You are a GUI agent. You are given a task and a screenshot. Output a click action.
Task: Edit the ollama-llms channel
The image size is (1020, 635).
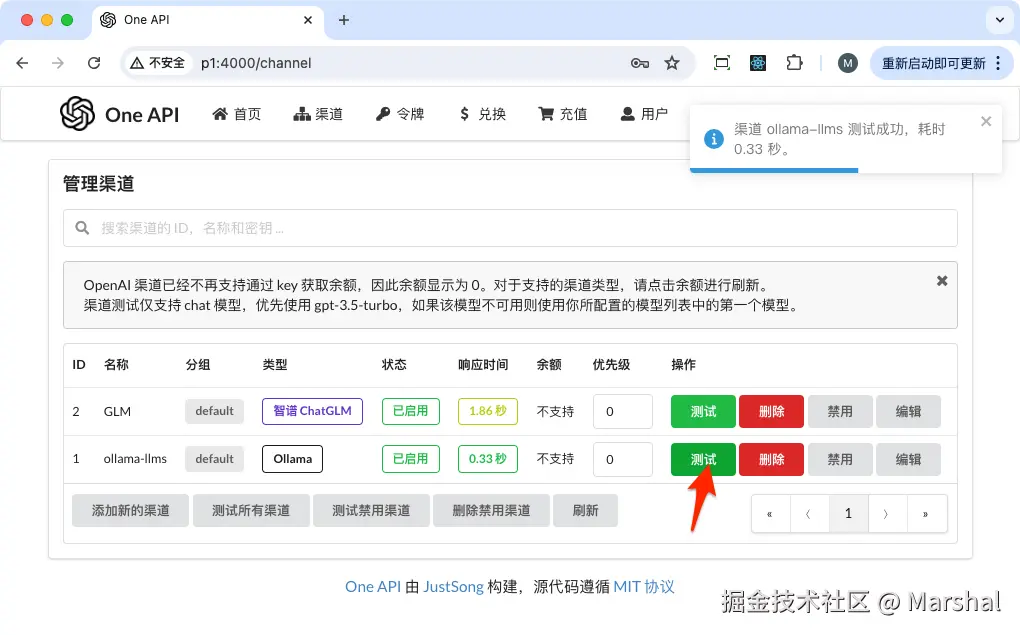pyautogui.click(x=908, y=459)
